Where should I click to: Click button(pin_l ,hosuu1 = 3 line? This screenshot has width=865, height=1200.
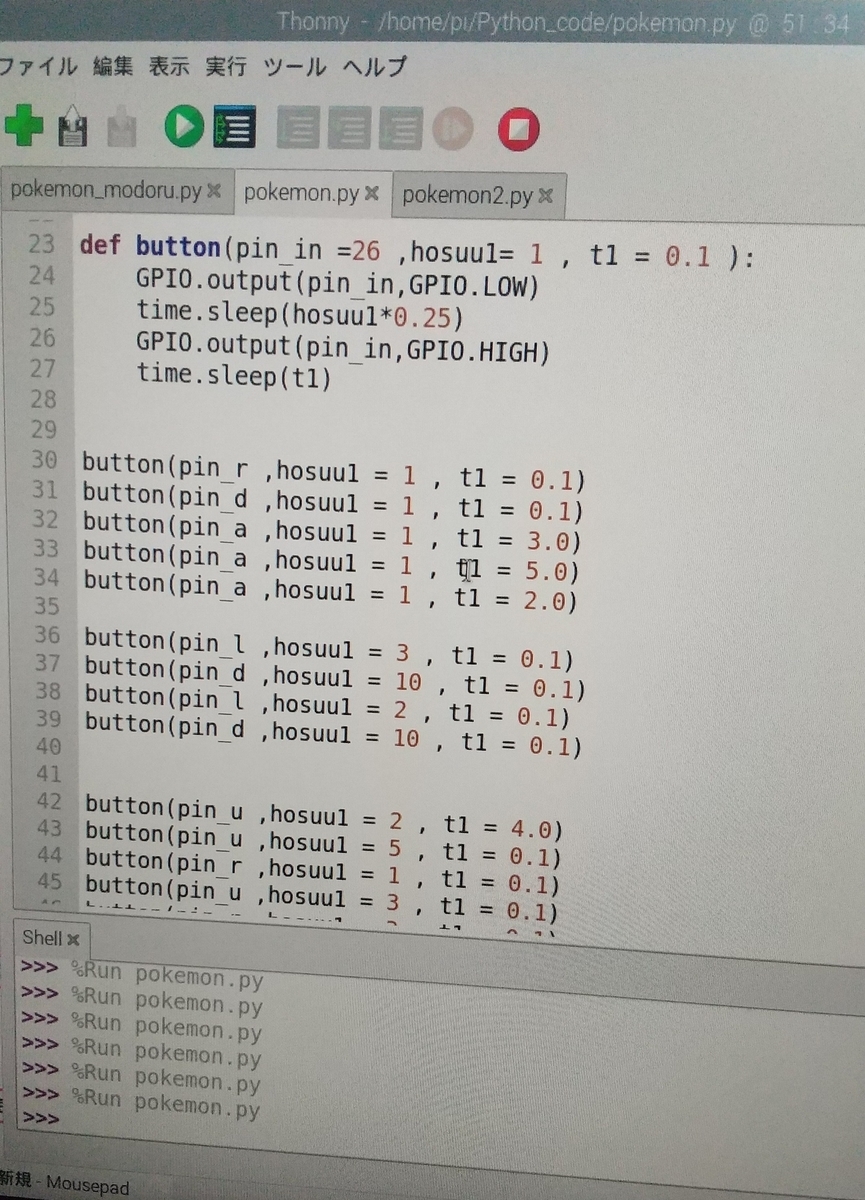[x=328, y=648]
